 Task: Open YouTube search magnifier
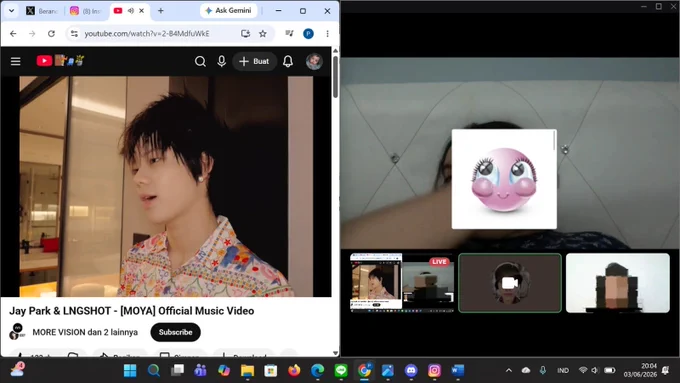click(x=200, y=61)
